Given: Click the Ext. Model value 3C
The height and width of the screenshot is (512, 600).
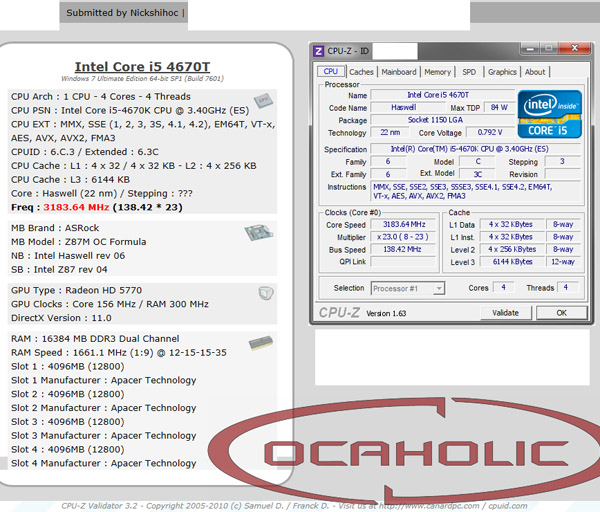Looking at the screenshot, I should 477,174.
